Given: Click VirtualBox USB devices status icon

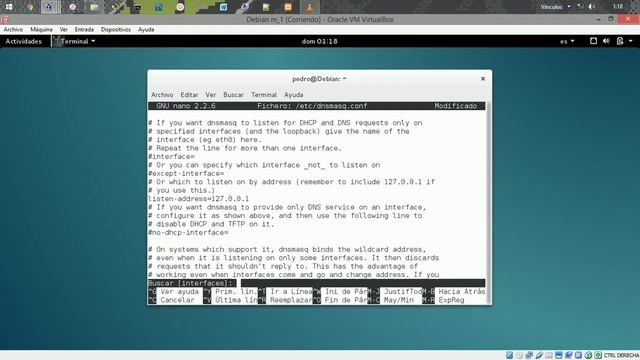Looking at the screenshot, I should [539, 355].
